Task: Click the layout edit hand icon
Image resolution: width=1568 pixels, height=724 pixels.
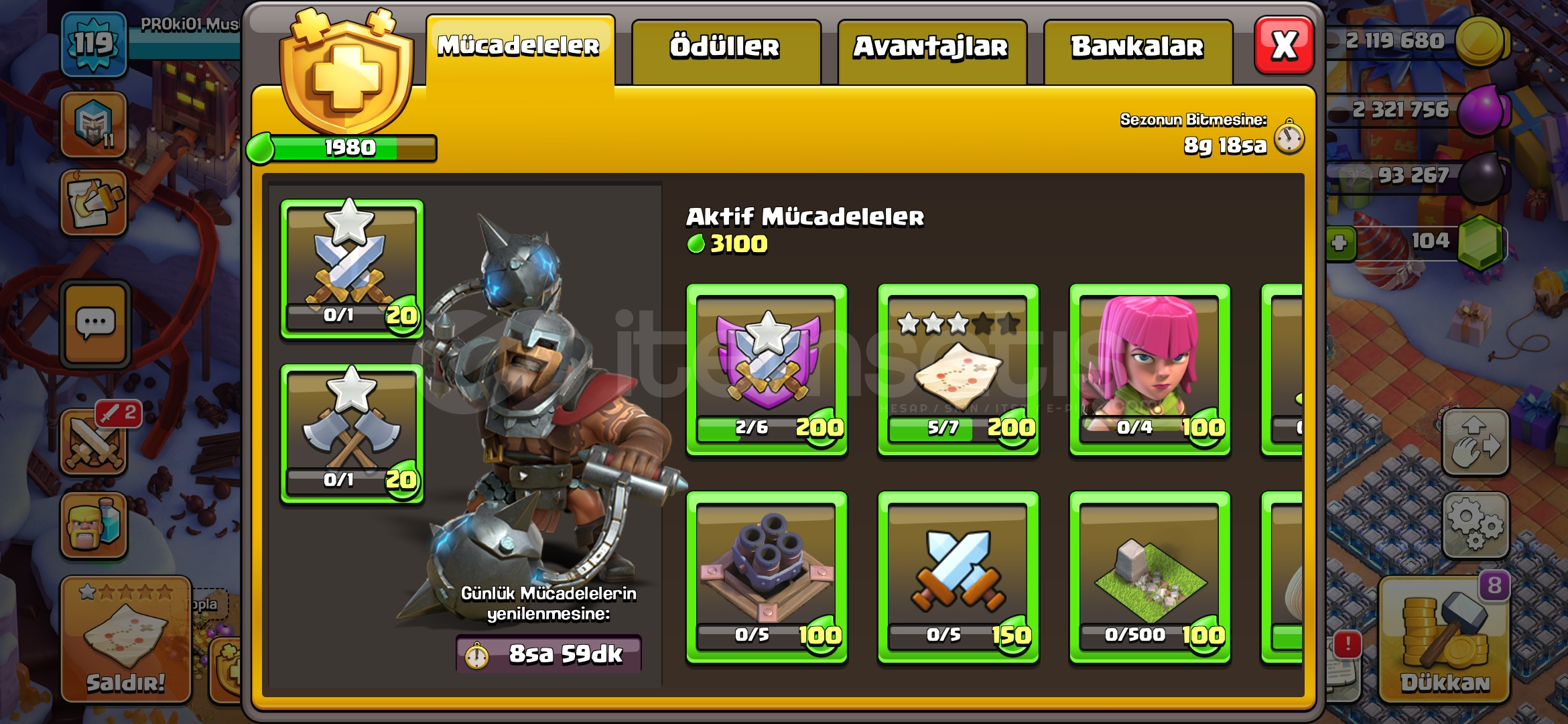Action: (x=1475, y=442)
